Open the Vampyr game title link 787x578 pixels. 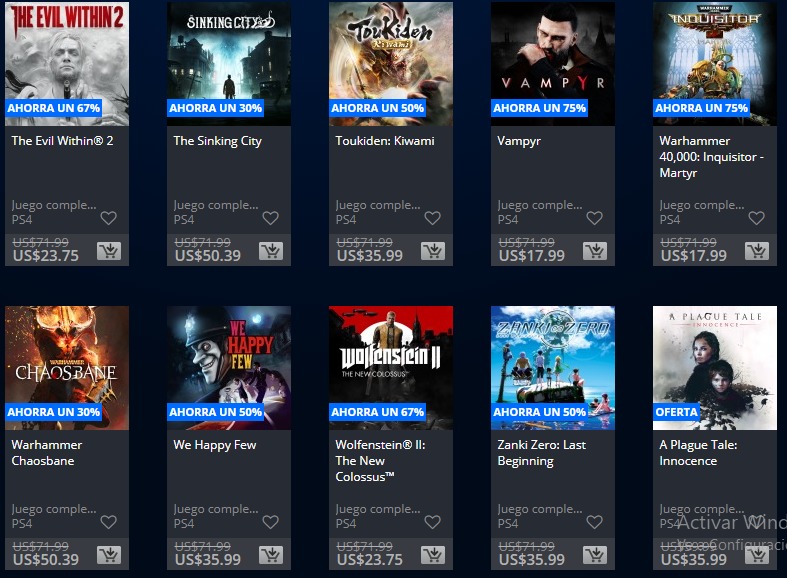coord(519,141)
